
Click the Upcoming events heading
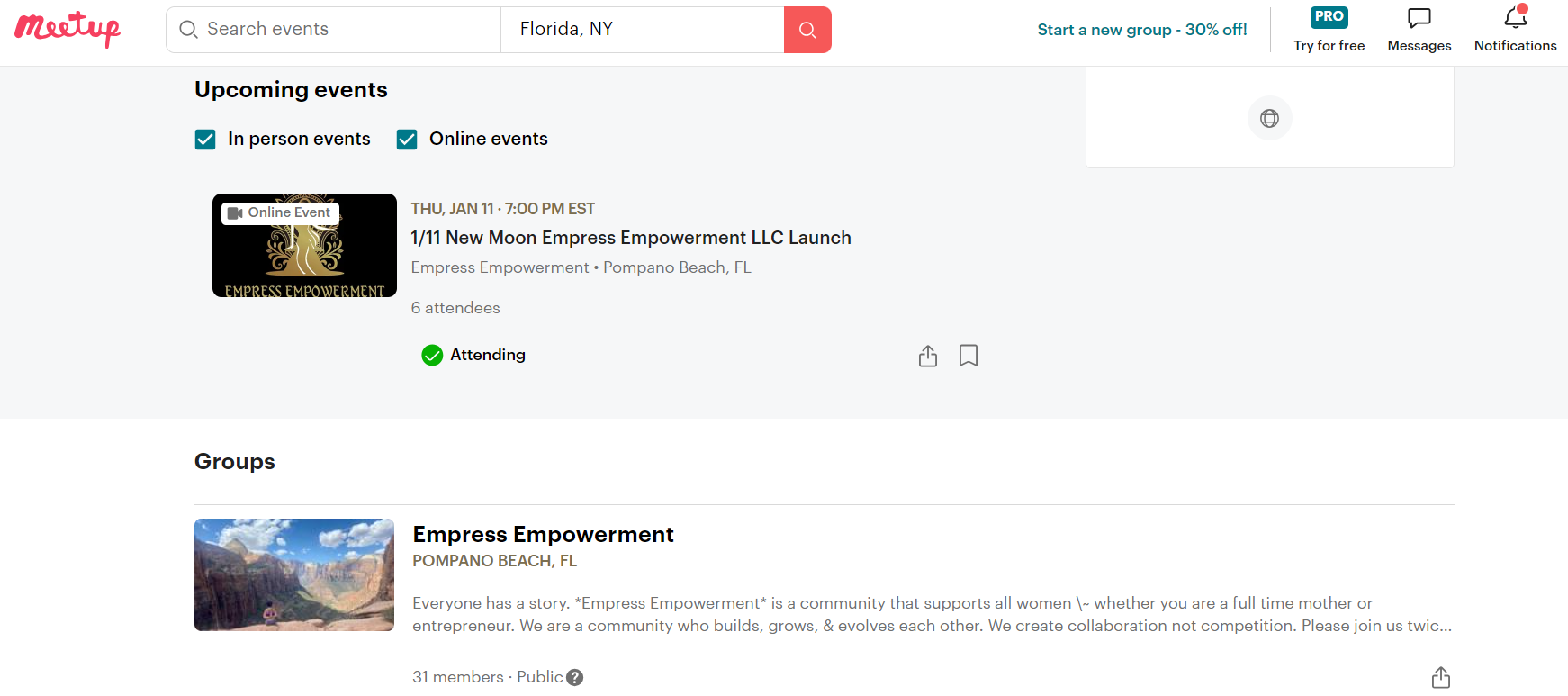pos(291,90)
